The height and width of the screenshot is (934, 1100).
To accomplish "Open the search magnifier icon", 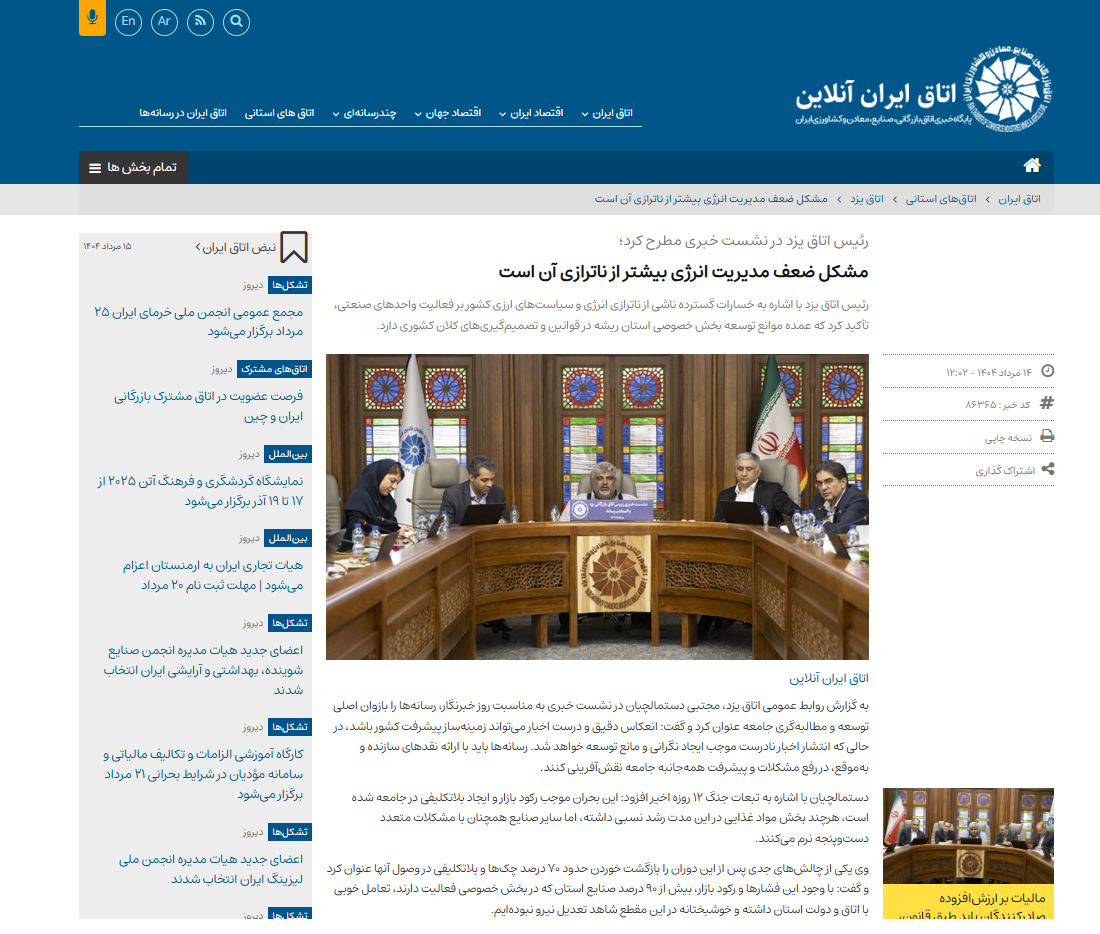I will coord(236,22).
